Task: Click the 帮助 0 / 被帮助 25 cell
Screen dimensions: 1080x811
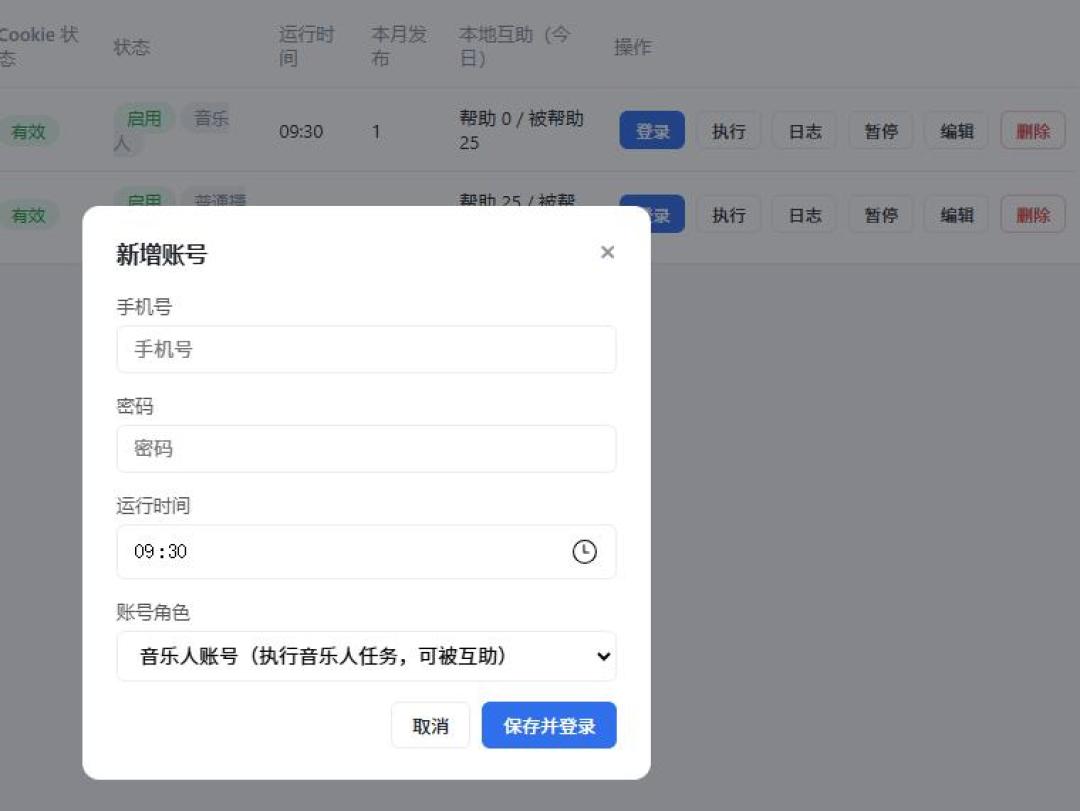Action: click(x=521, y=130)
